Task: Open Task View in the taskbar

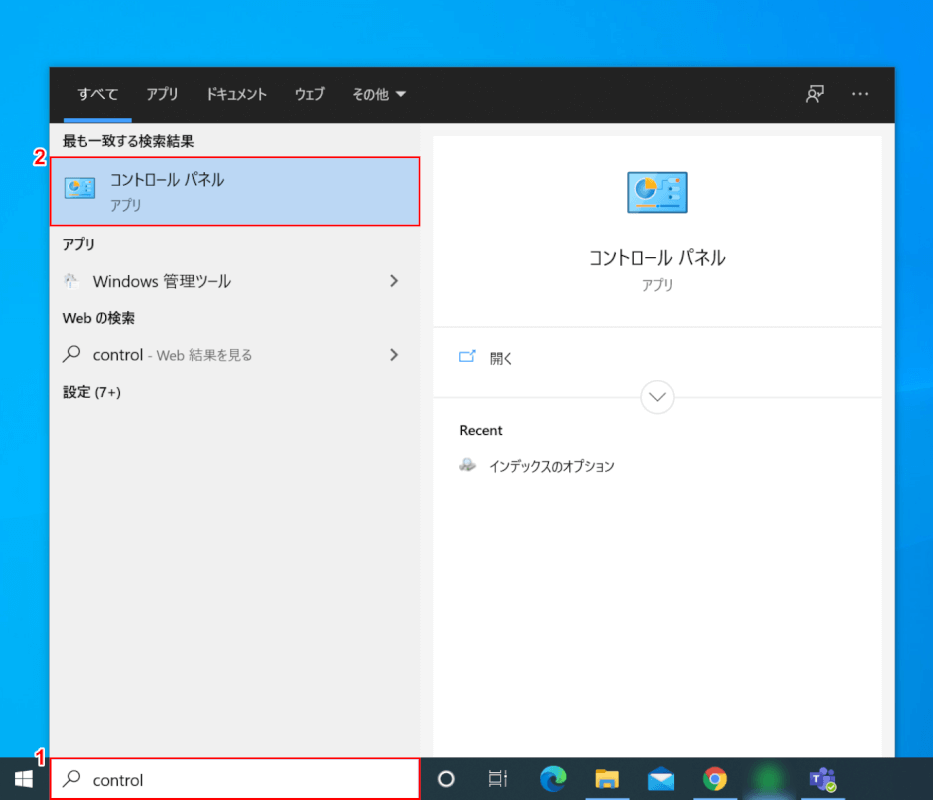Action: [497, 779]
